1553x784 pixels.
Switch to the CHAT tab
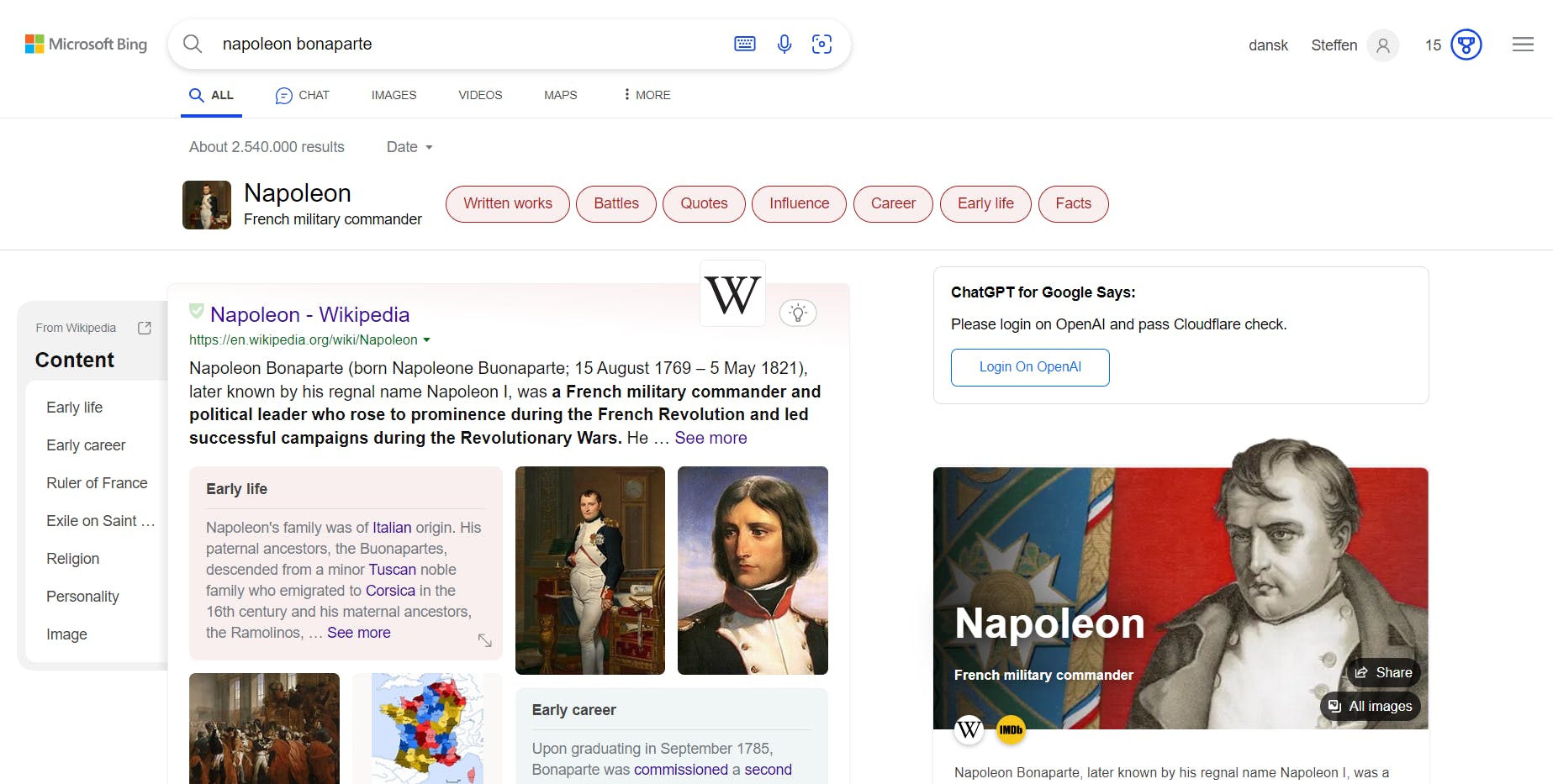tap(303, 95)
